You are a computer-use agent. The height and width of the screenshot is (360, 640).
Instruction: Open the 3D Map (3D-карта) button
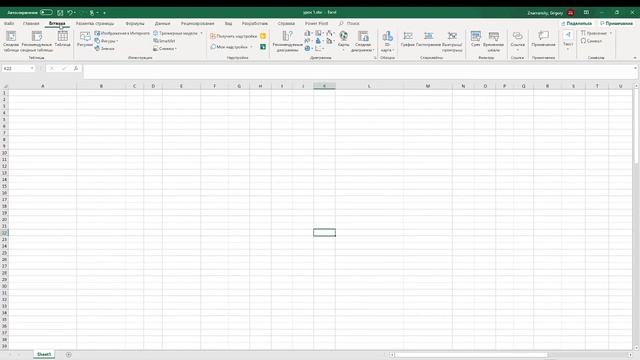[387, 41]
